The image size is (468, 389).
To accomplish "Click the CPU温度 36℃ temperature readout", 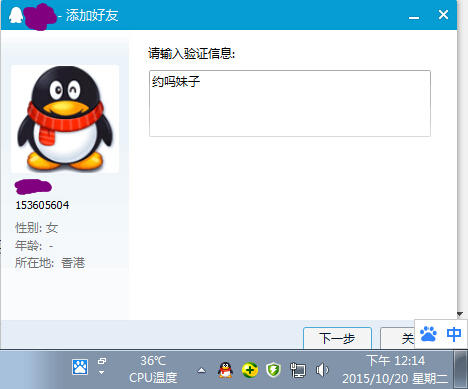I will pos(153,369).
